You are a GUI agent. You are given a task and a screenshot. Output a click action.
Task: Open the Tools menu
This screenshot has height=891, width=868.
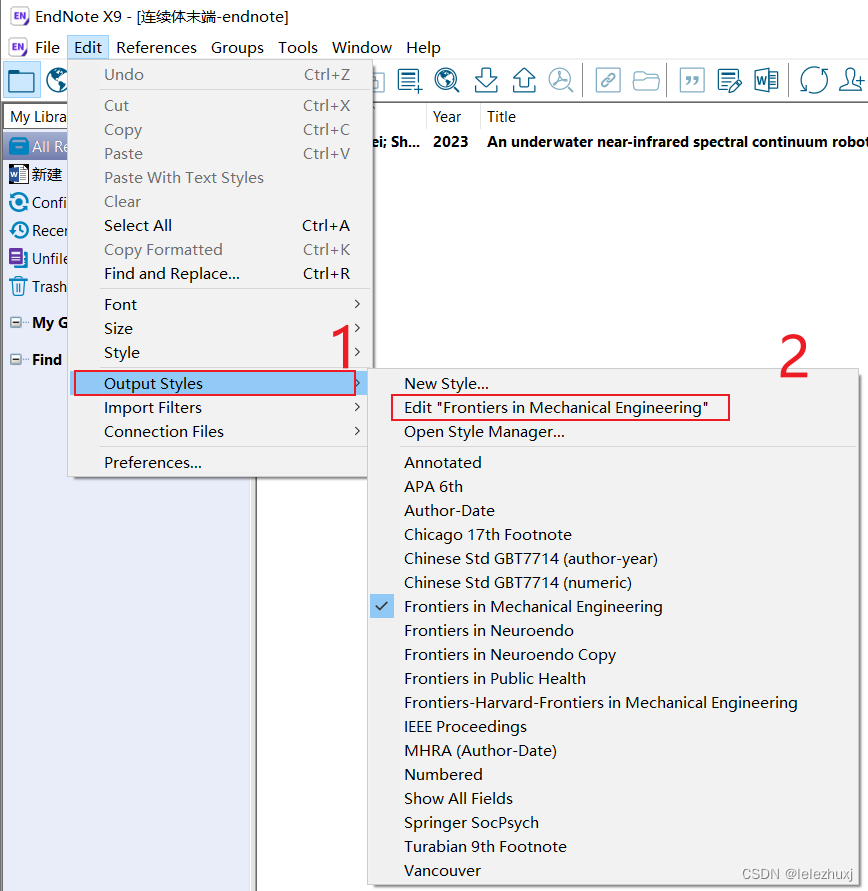coord(298,47)
